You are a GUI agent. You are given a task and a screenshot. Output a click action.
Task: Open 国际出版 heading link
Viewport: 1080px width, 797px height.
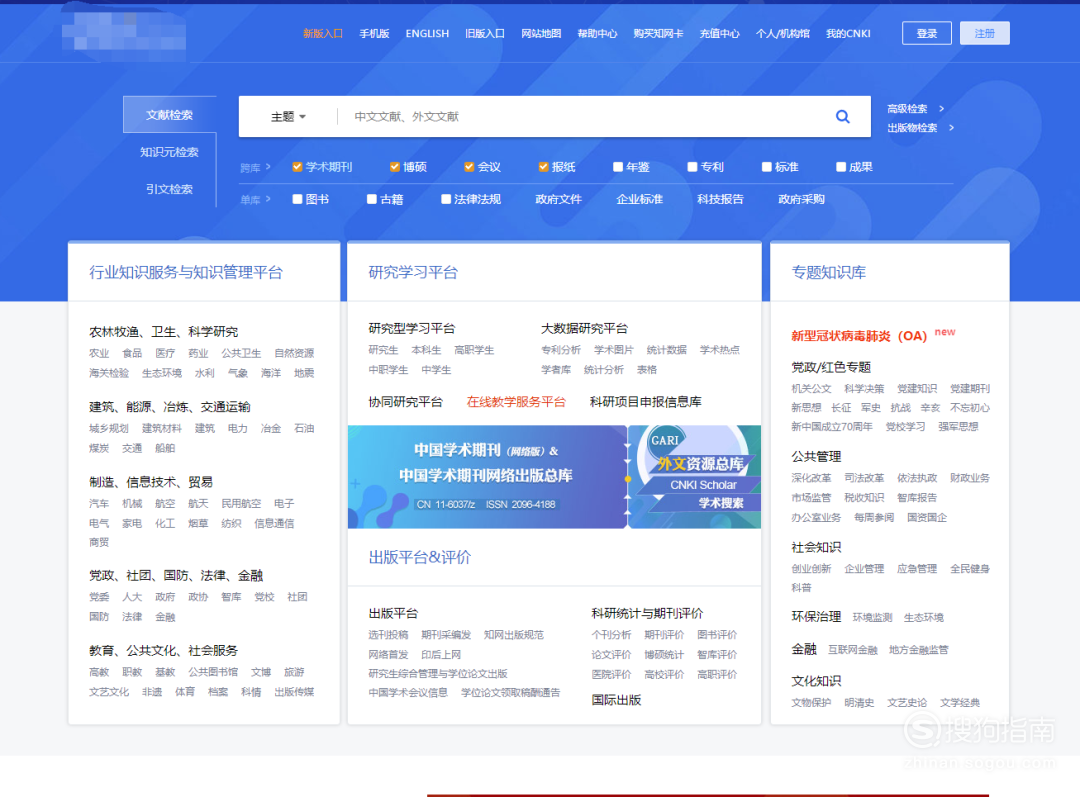coord(616,700)
